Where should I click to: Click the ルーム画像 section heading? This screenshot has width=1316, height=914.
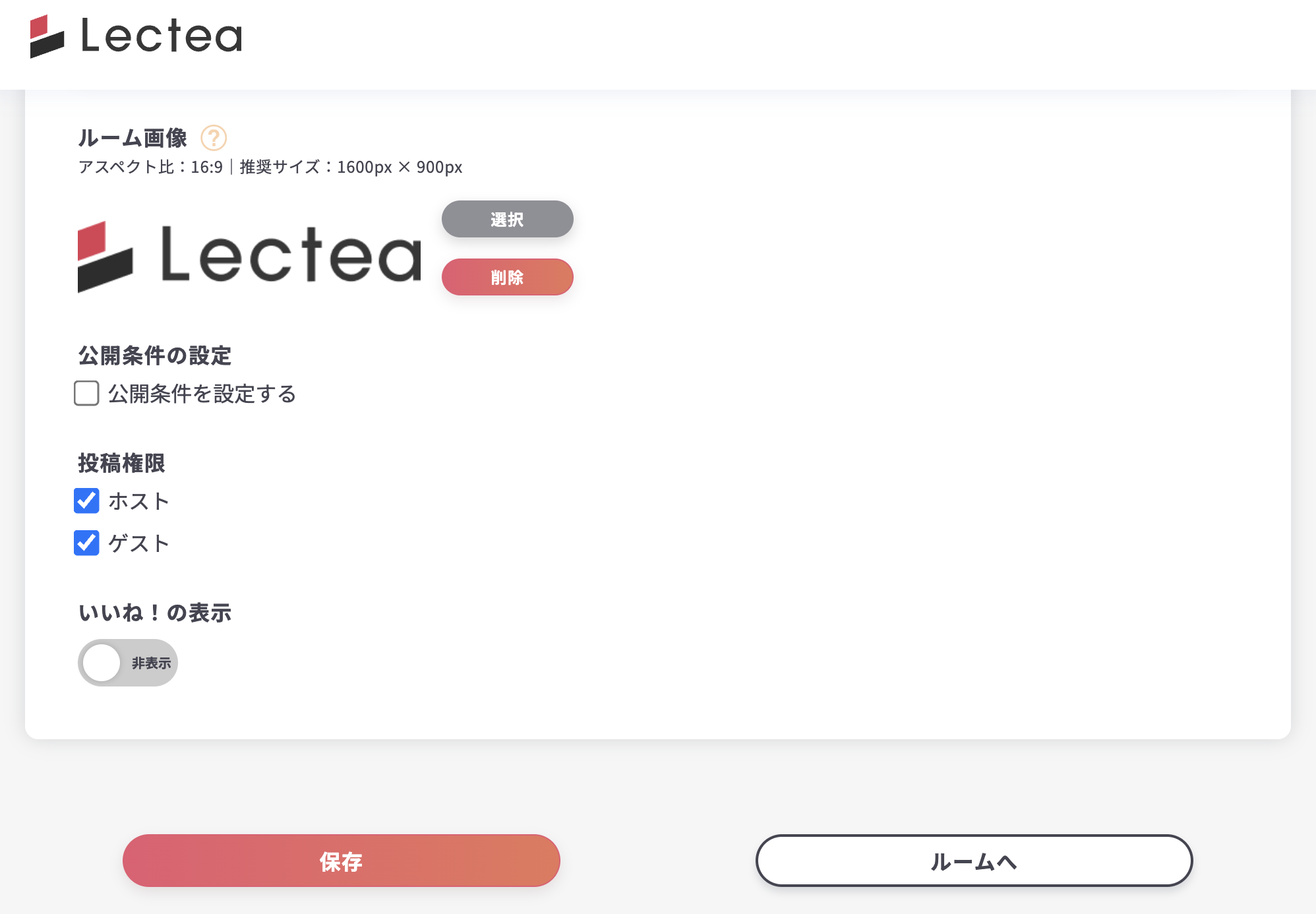click(x=133, y=138)
